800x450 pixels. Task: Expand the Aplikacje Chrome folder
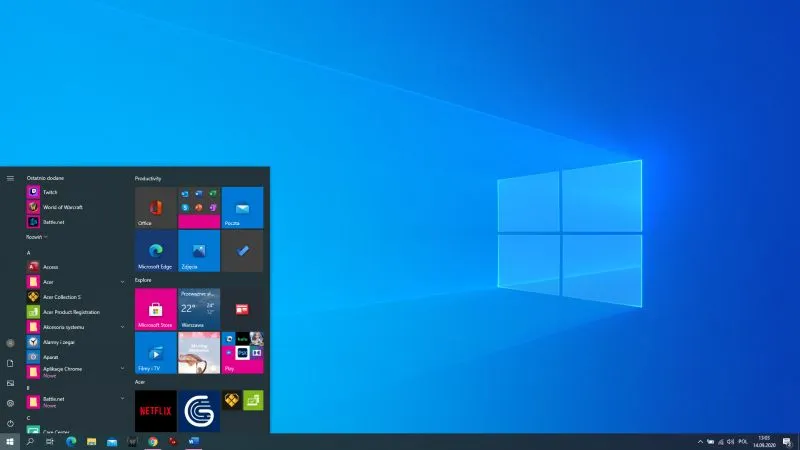[x=74, y=372]
